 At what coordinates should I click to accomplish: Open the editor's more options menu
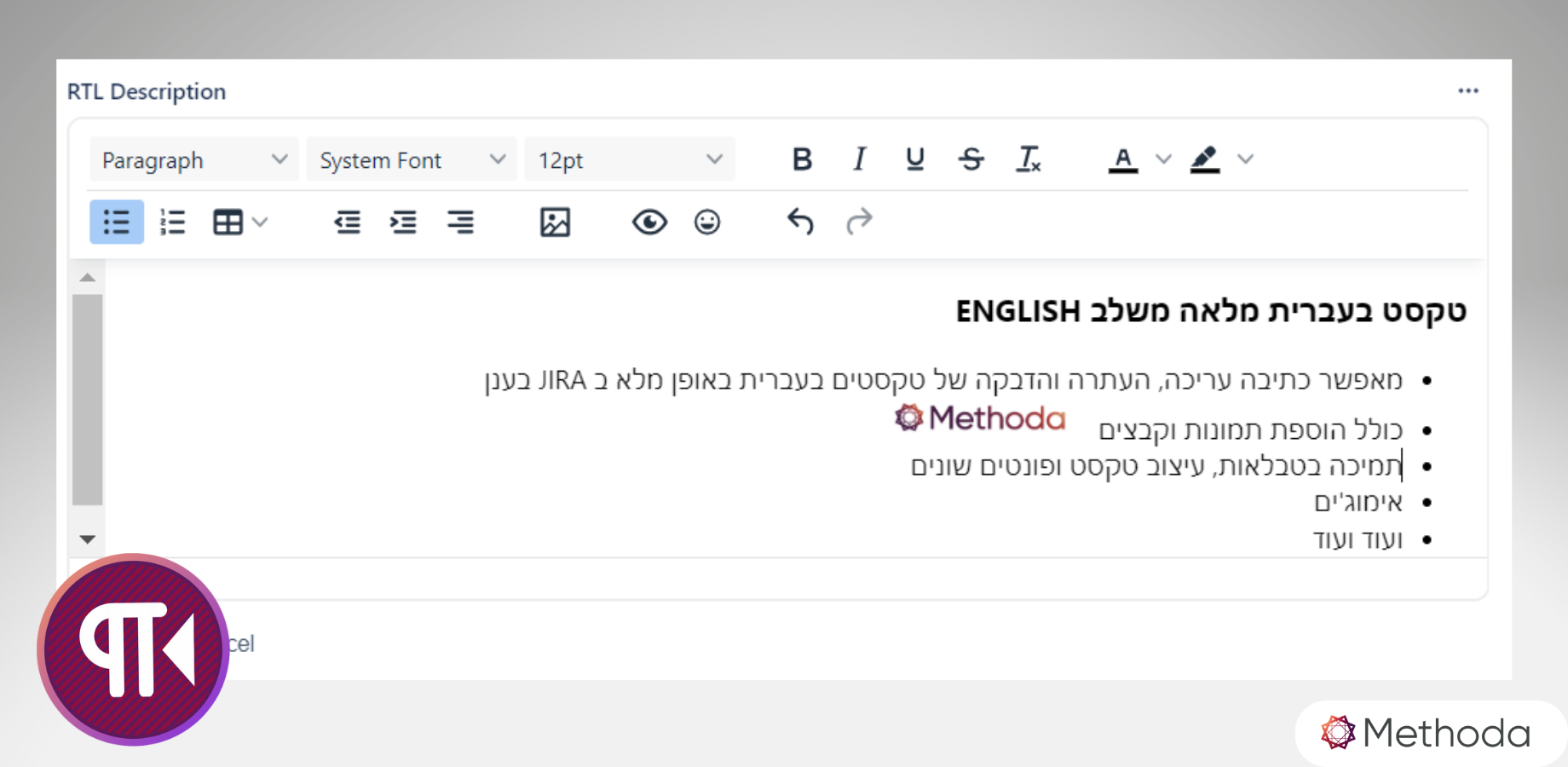click(x=1468, y=90)
